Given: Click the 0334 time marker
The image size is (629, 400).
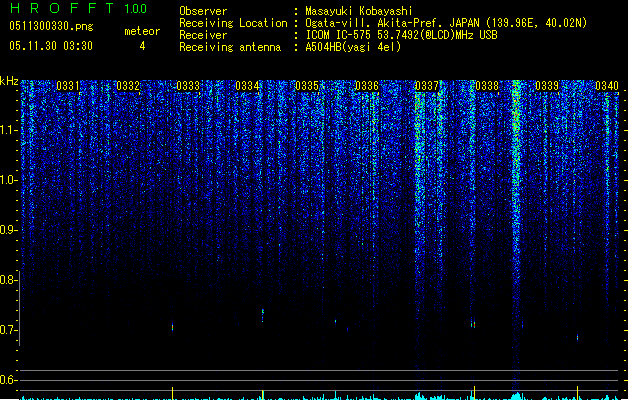Looking at the screenshot, I should pyautogui.click(x=247, y=86).
